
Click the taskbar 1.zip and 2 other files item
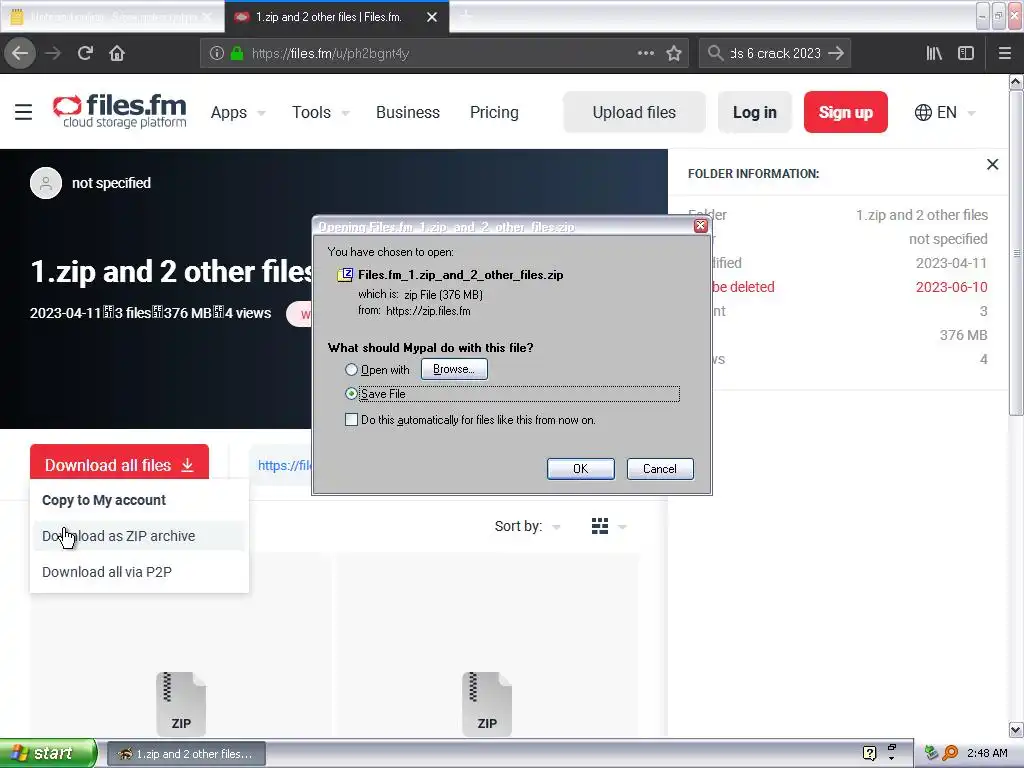186,754
